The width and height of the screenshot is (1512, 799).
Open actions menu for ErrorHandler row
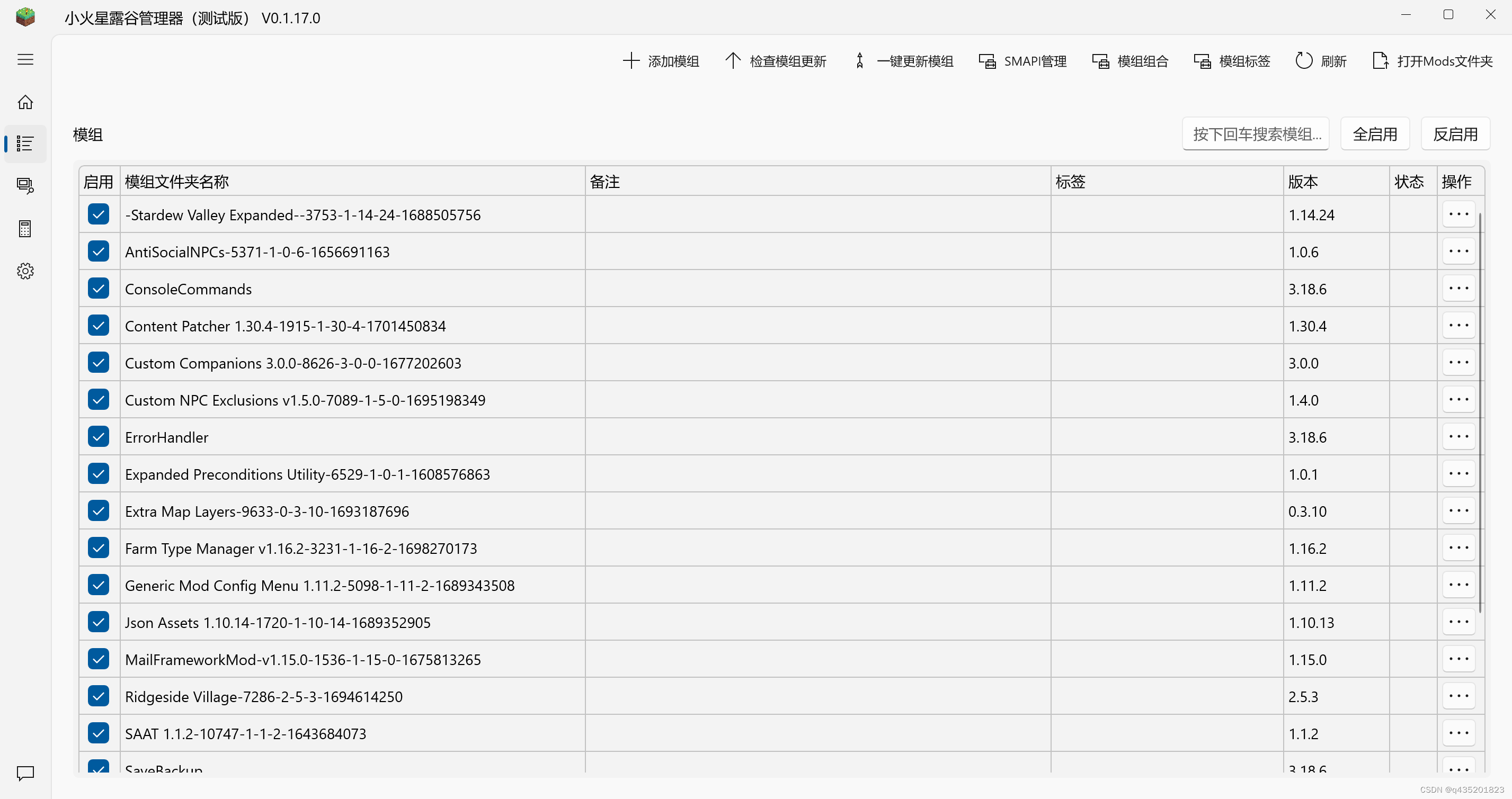1458,437
